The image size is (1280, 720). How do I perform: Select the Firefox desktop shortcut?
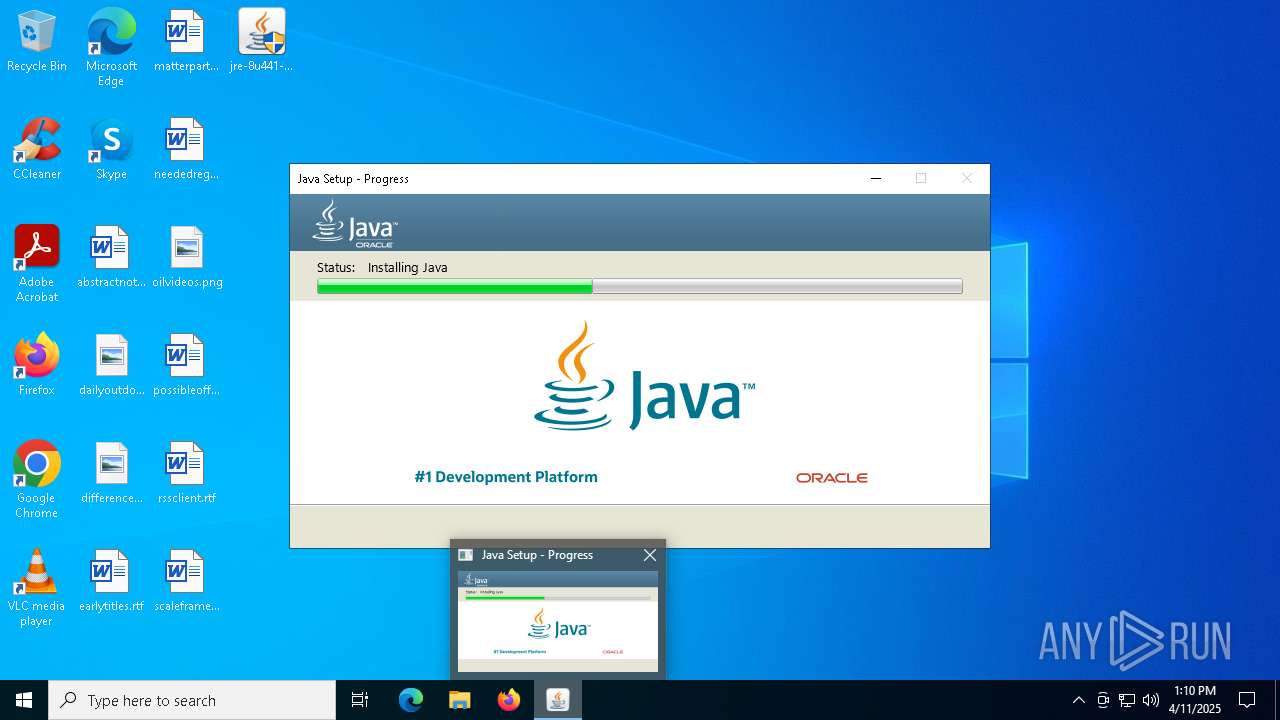click(x=37, y=365)
